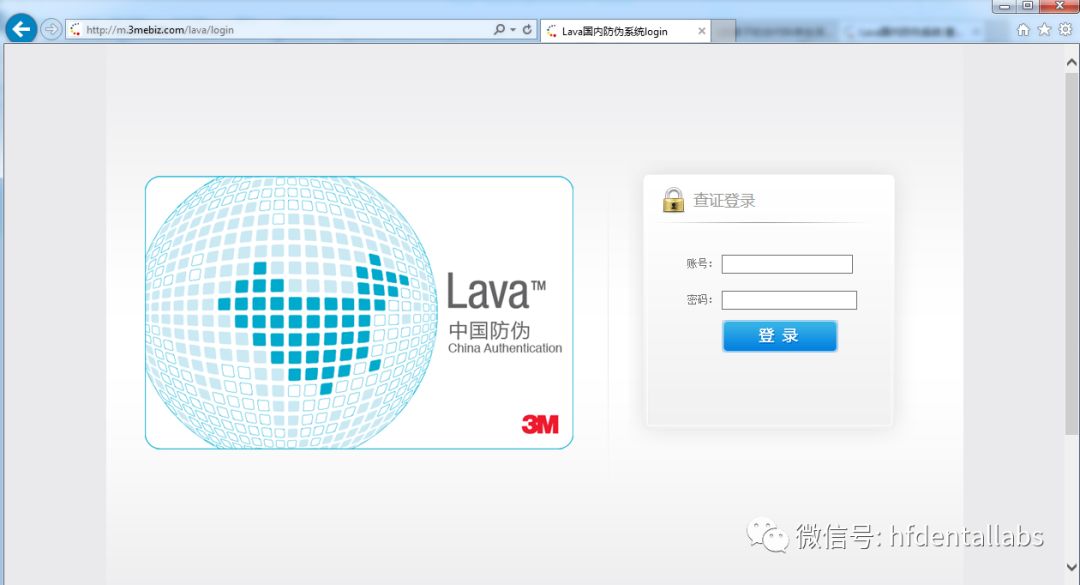This screenshot has width=1080, height=585.
Task: Click the scrollbar down arrow
Action: pyautogui.click(x=1072, y=567)
